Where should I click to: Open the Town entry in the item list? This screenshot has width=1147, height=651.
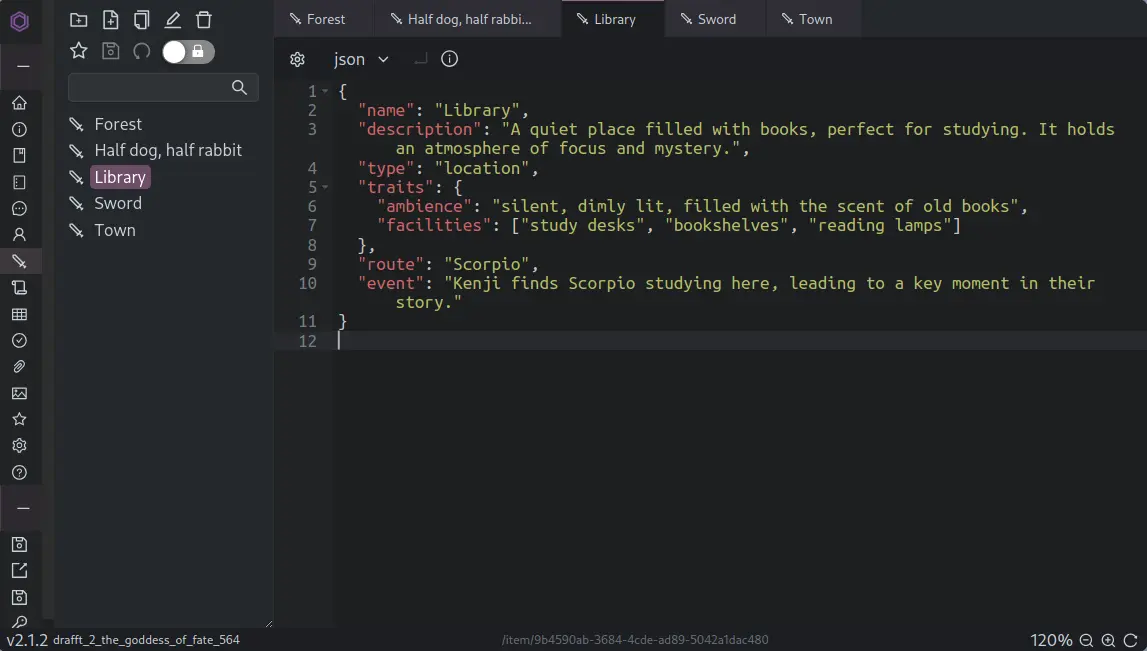pyautogui.click(x=114, y=229)
